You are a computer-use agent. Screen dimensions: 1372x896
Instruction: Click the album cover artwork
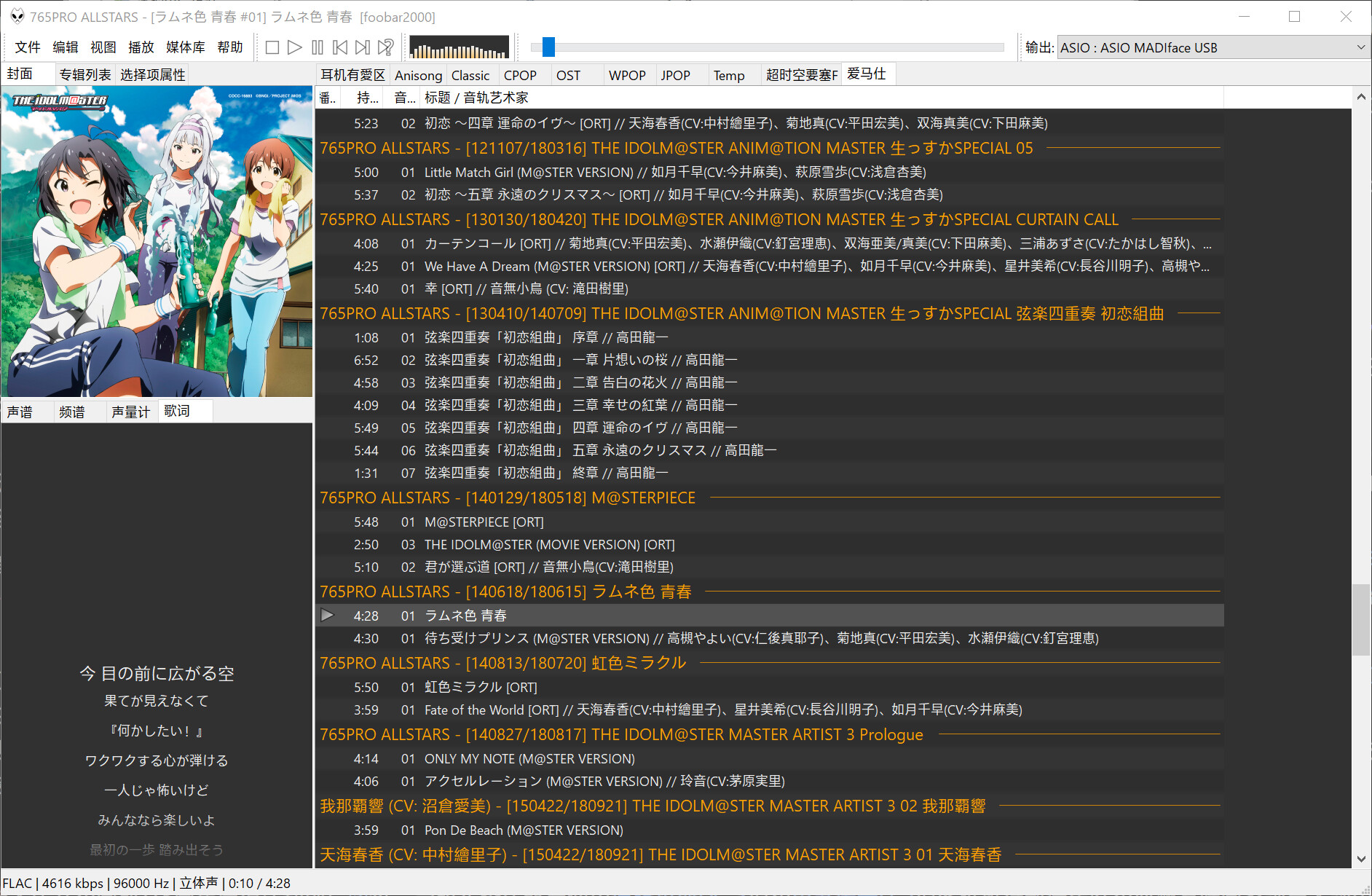157,242
